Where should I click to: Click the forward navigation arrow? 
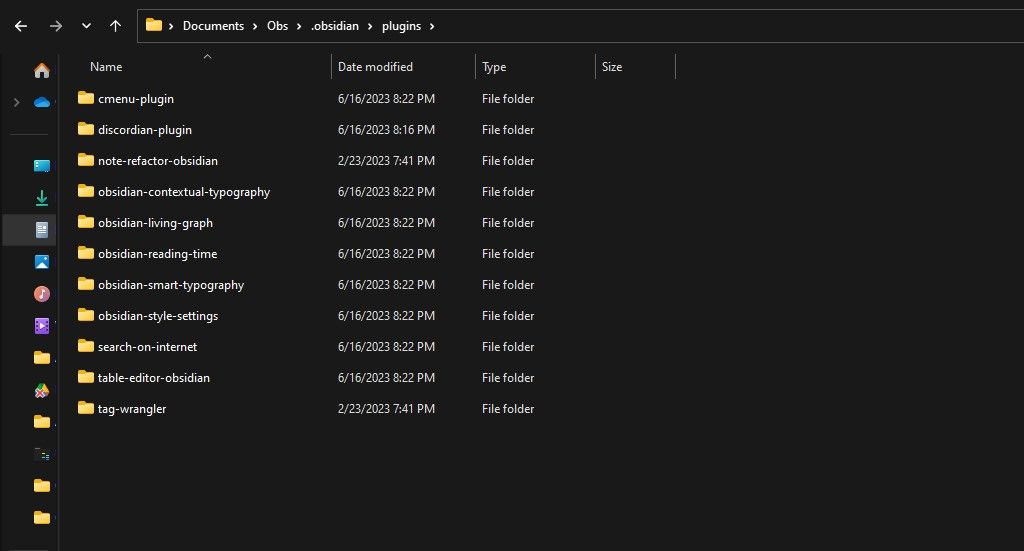[x=56, y=26]
